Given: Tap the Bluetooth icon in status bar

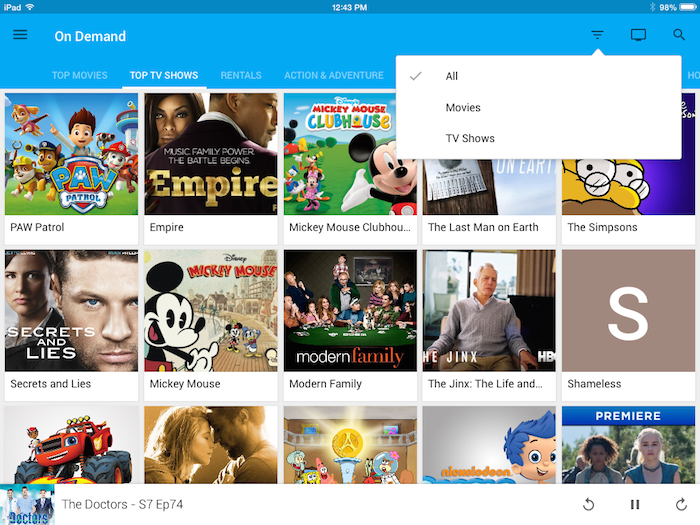Looking at the screenshot, I should point(652,7).
